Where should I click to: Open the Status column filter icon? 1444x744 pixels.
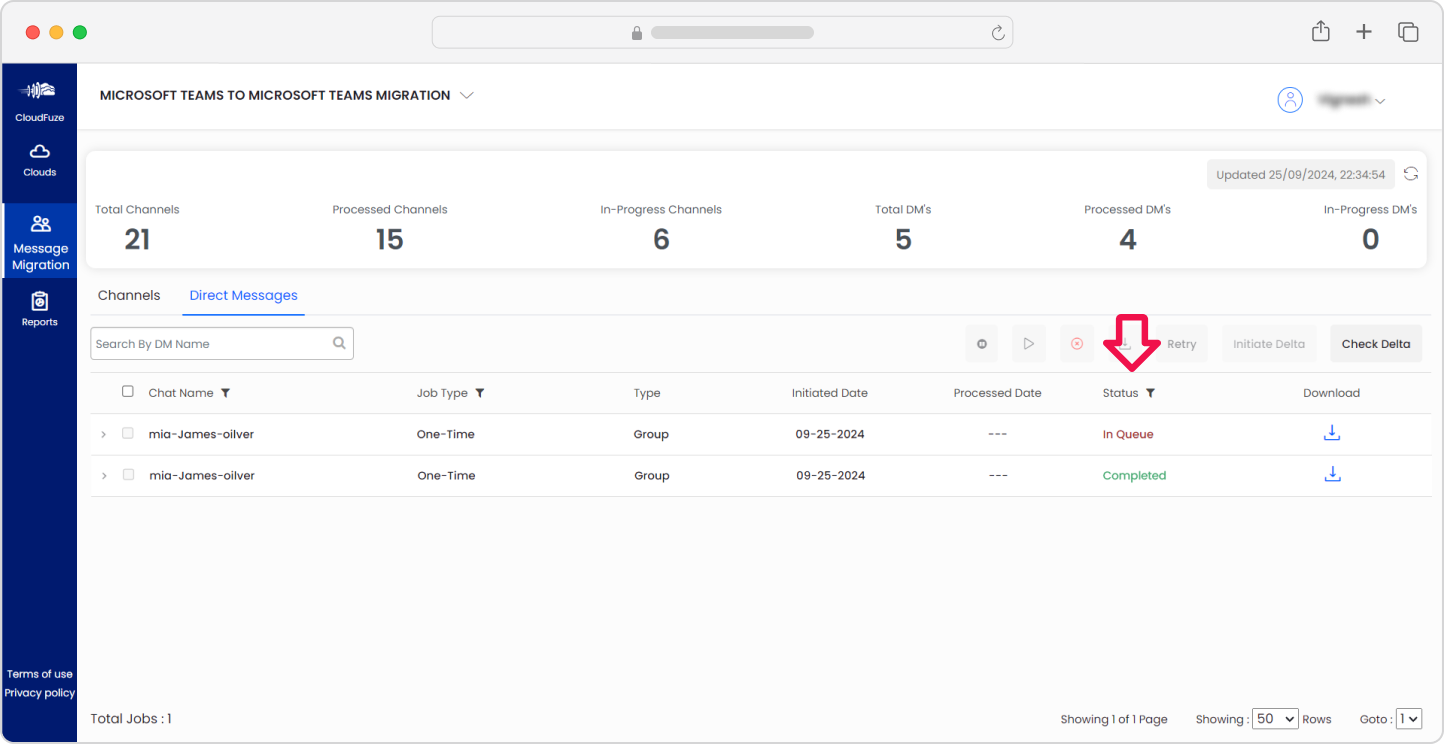(1150, 393)
